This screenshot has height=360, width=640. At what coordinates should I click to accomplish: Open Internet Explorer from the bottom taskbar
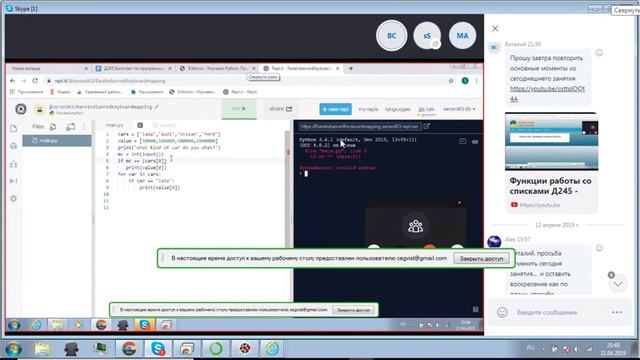point(272,349)
